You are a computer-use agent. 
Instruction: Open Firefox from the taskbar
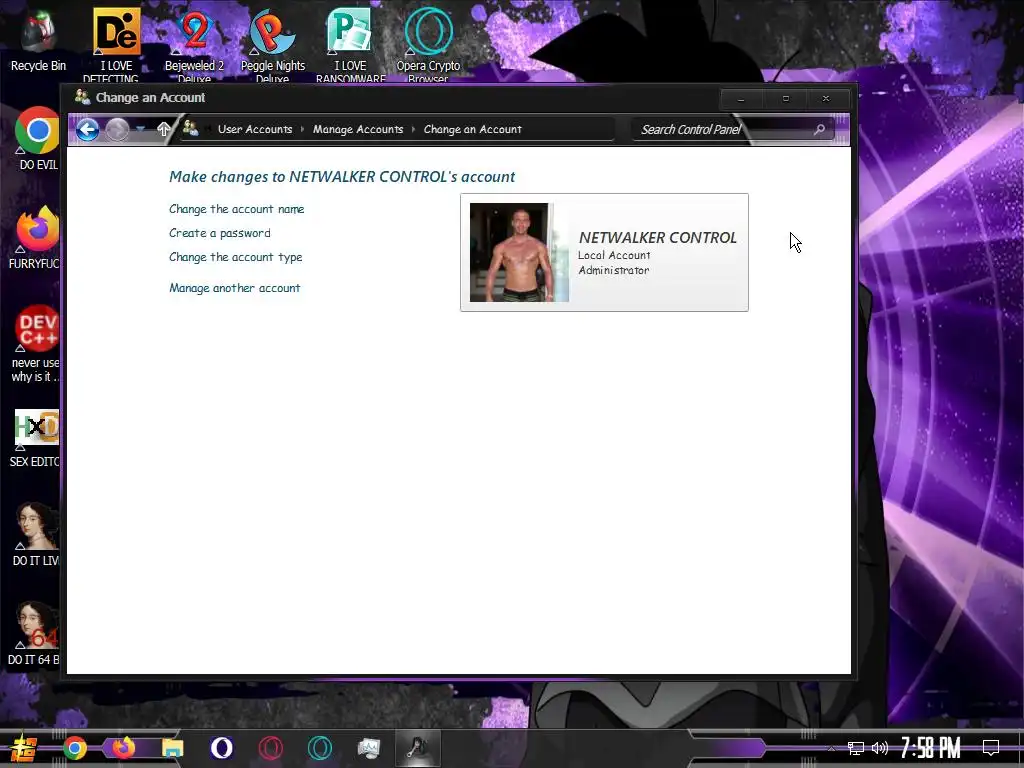[x=123, y=748]
